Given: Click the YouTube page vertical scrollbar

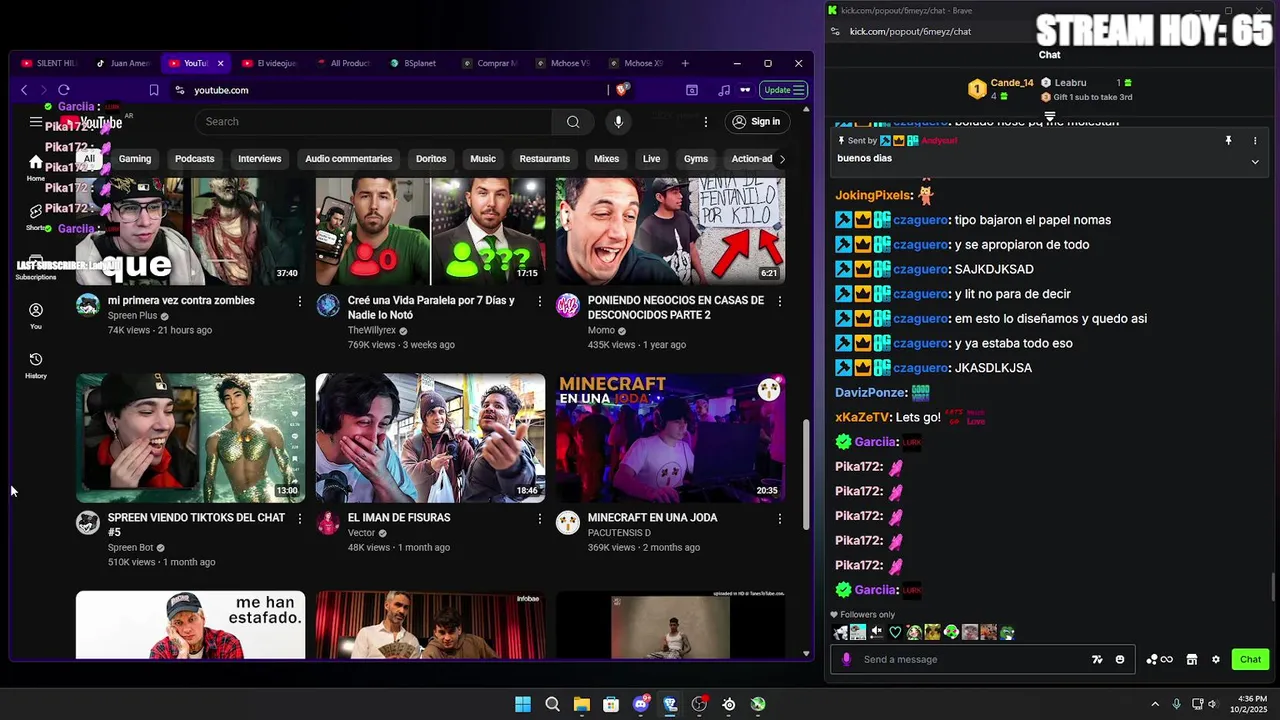Looking at the screenshot, I should click(806, 474).
